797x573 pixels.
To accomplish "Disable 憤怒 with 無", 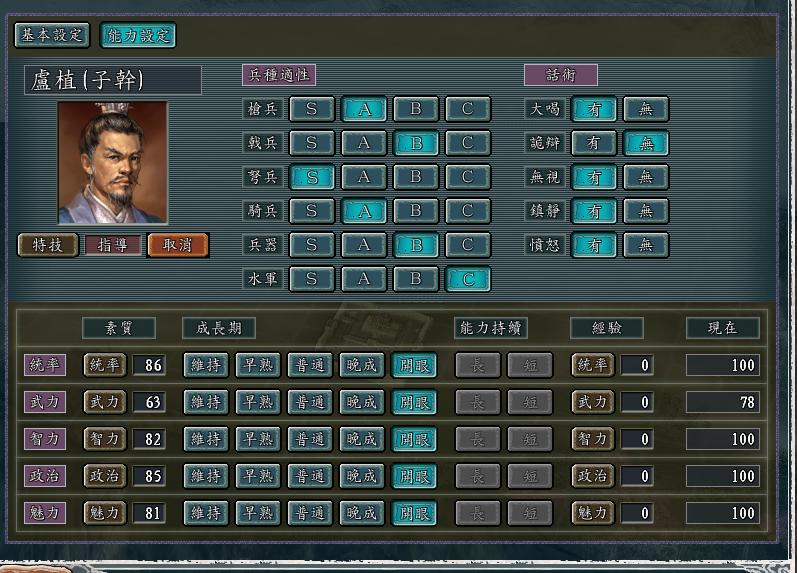I will (x=646, y=245).
